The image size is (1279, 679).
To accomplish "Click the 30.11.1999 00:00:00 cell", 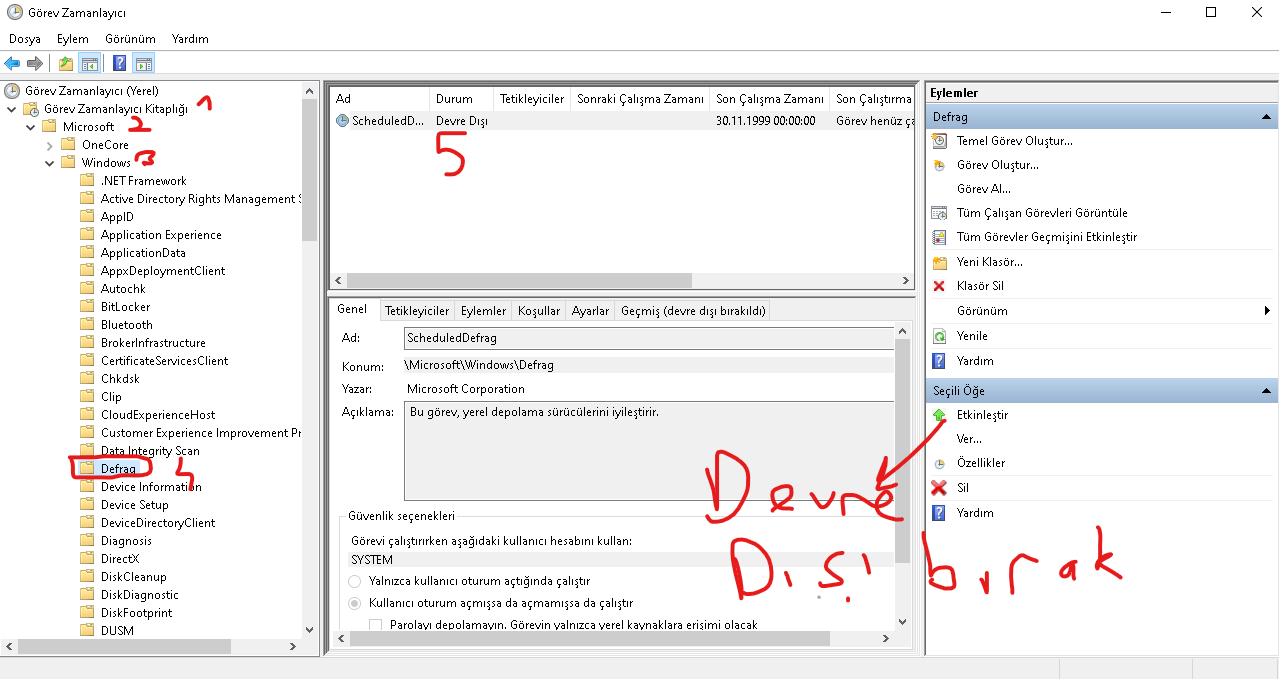I will (766, 120).
